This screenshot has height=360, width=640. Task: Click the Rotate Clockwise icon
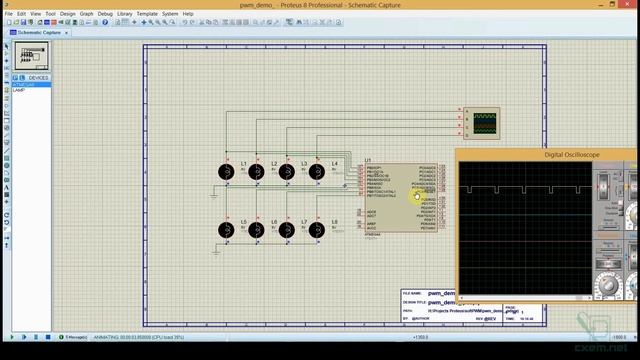point(6,215)
